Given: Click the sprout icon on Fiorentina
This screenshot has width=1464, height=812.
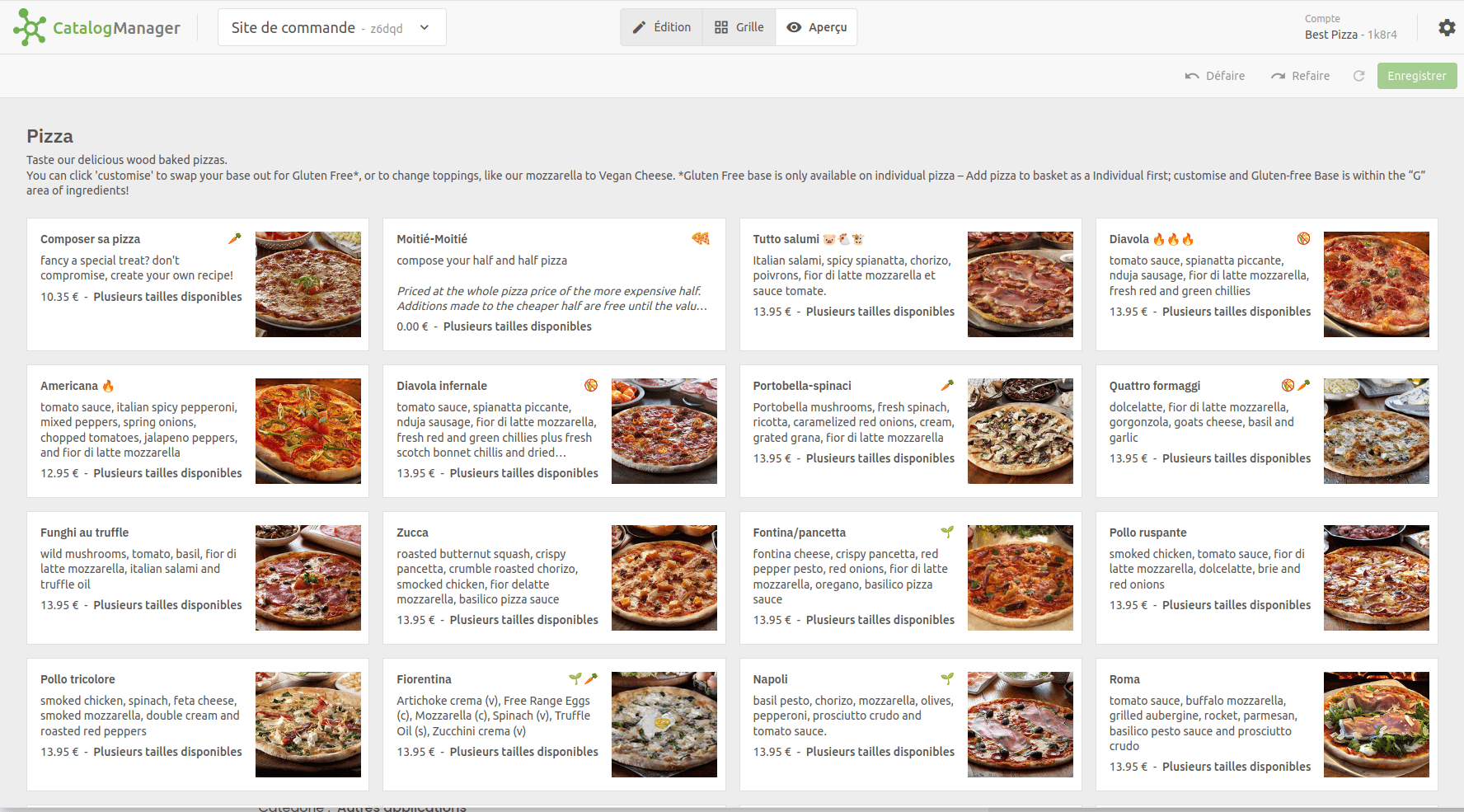Looking at the screenshot, I should tap(575, 678).
